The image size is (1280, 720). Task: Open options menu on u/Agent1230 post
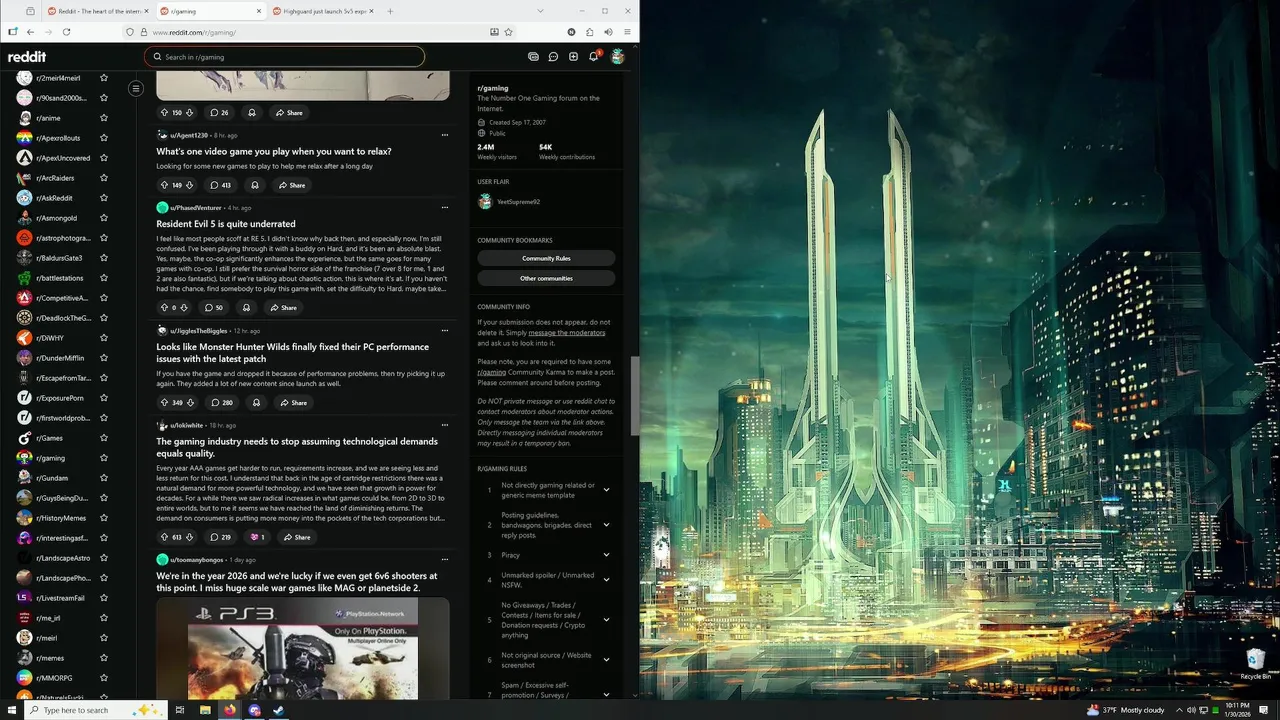click(444, 135)
